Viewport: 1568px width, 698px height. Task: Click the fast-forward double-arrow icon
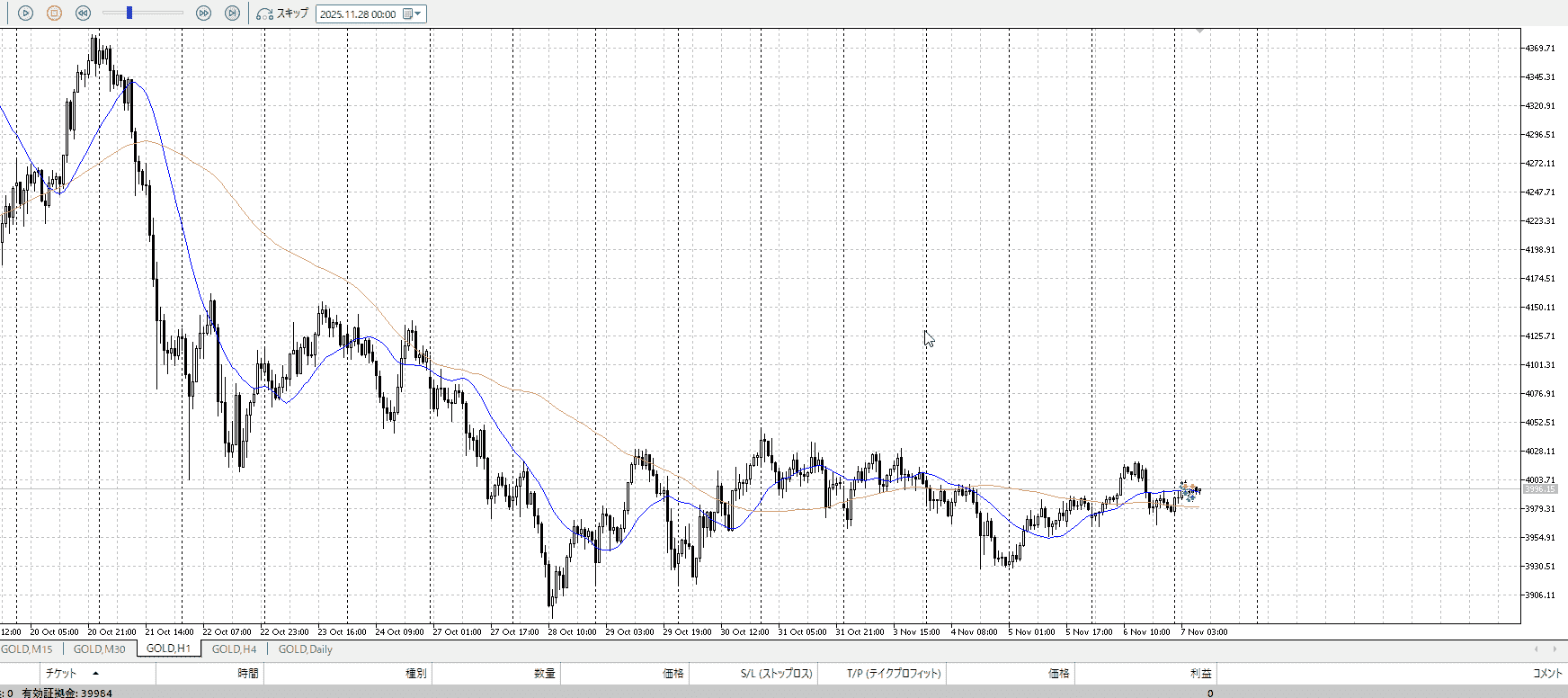203,13
